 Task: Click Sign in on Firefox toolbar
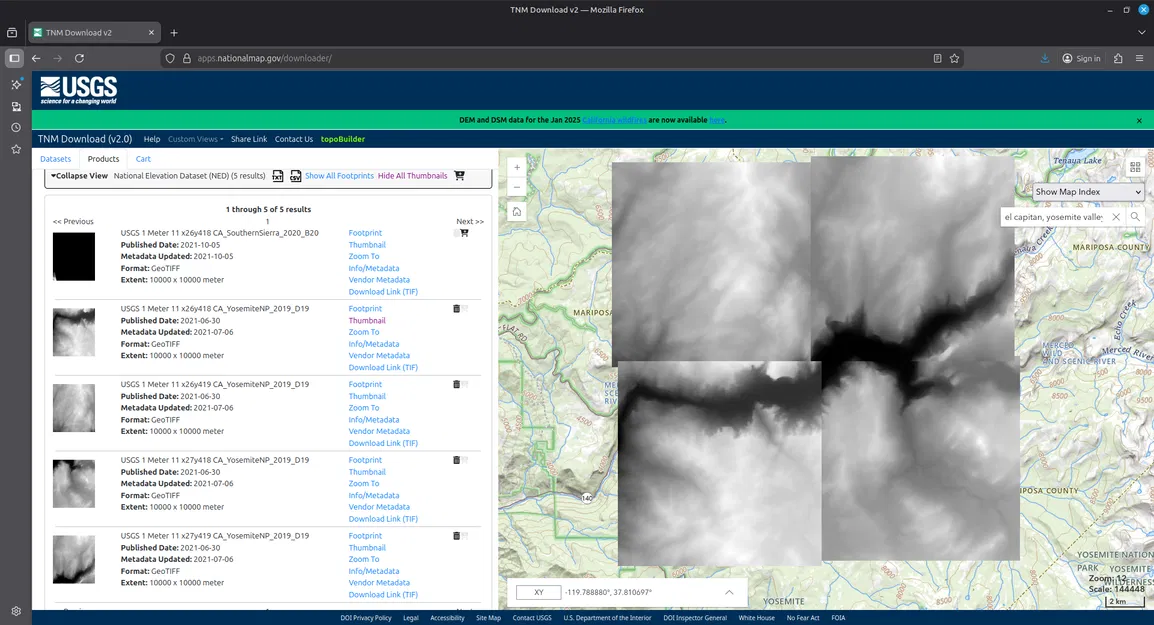tap(1081, 58)
